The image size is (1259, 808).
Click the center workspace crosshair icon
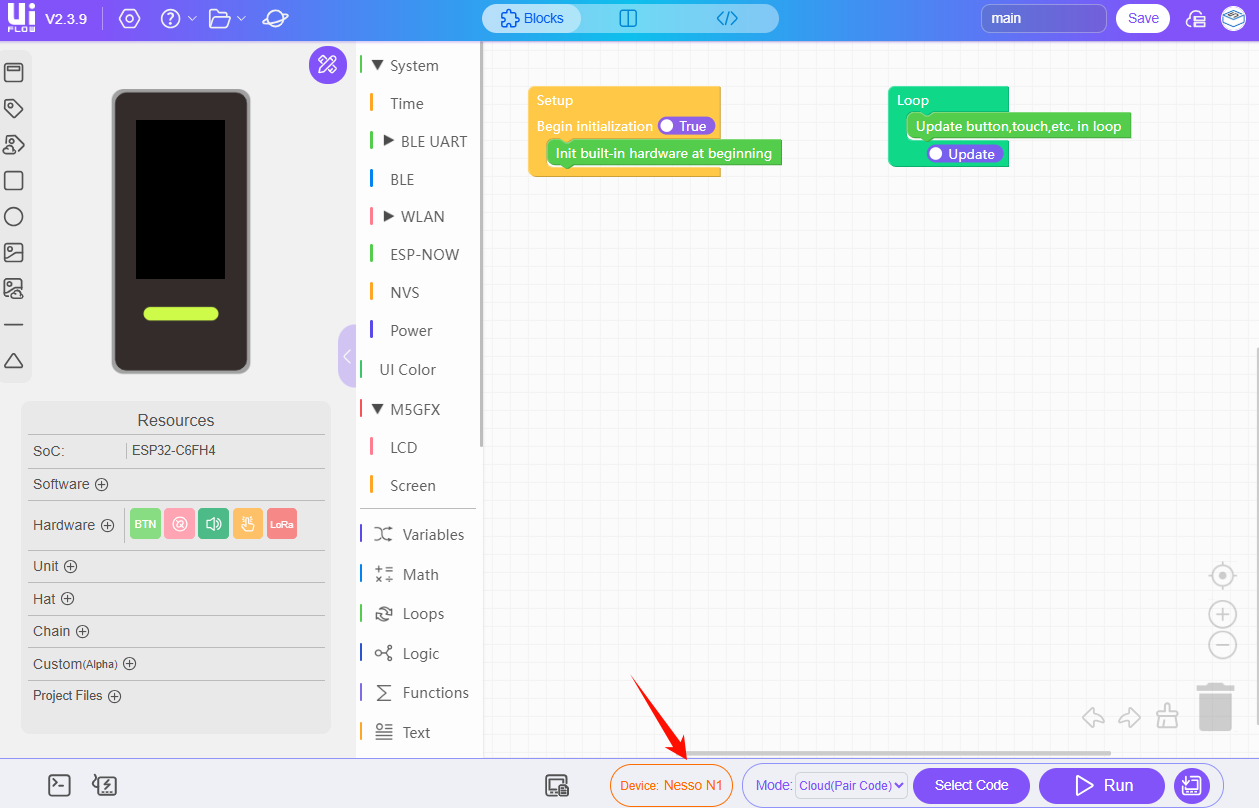tap(1222, 576)
